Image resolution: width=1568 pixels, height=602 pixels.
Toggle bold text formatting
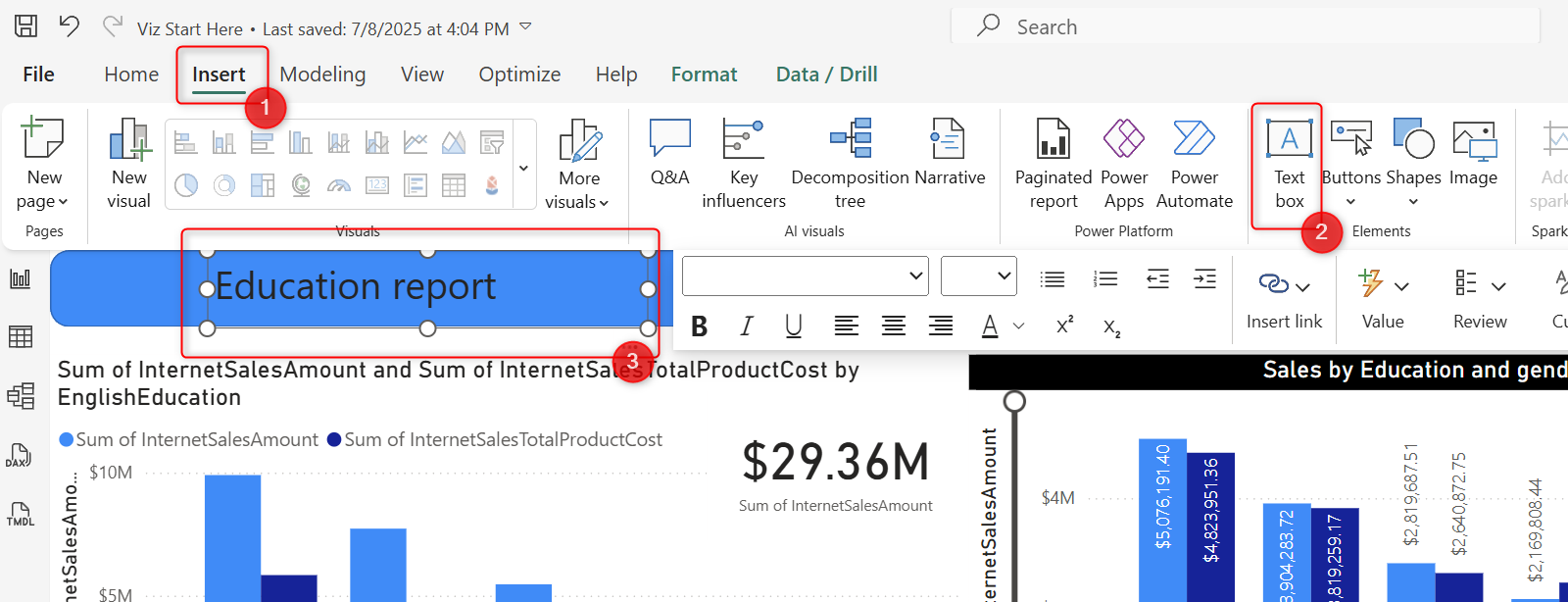700,326
